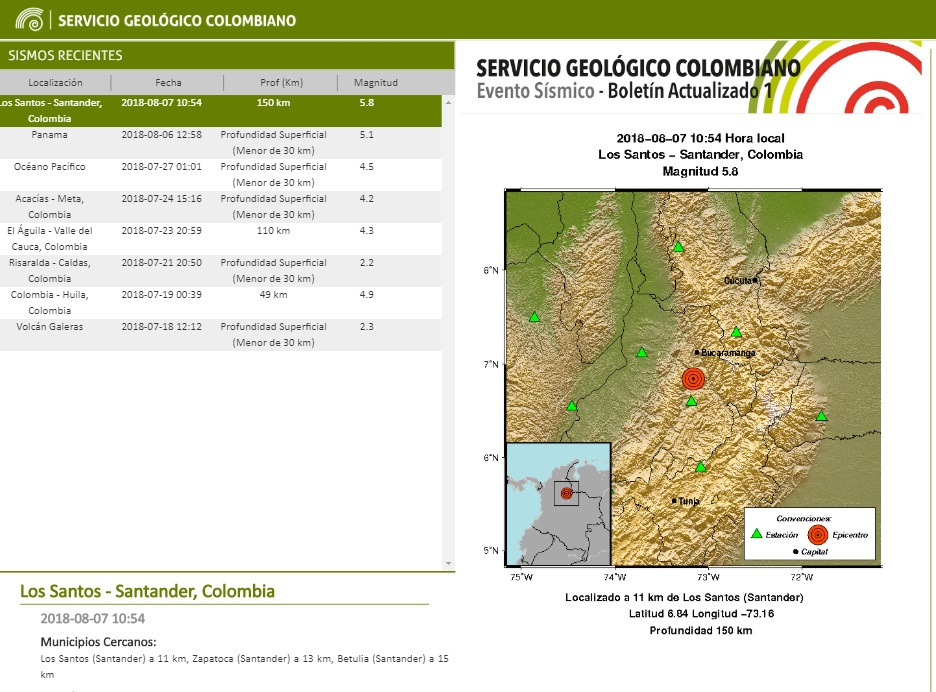Choose the El Águila - Valle del Cauca row
This screenshot has width=936, height=692.
pos(220,238)
